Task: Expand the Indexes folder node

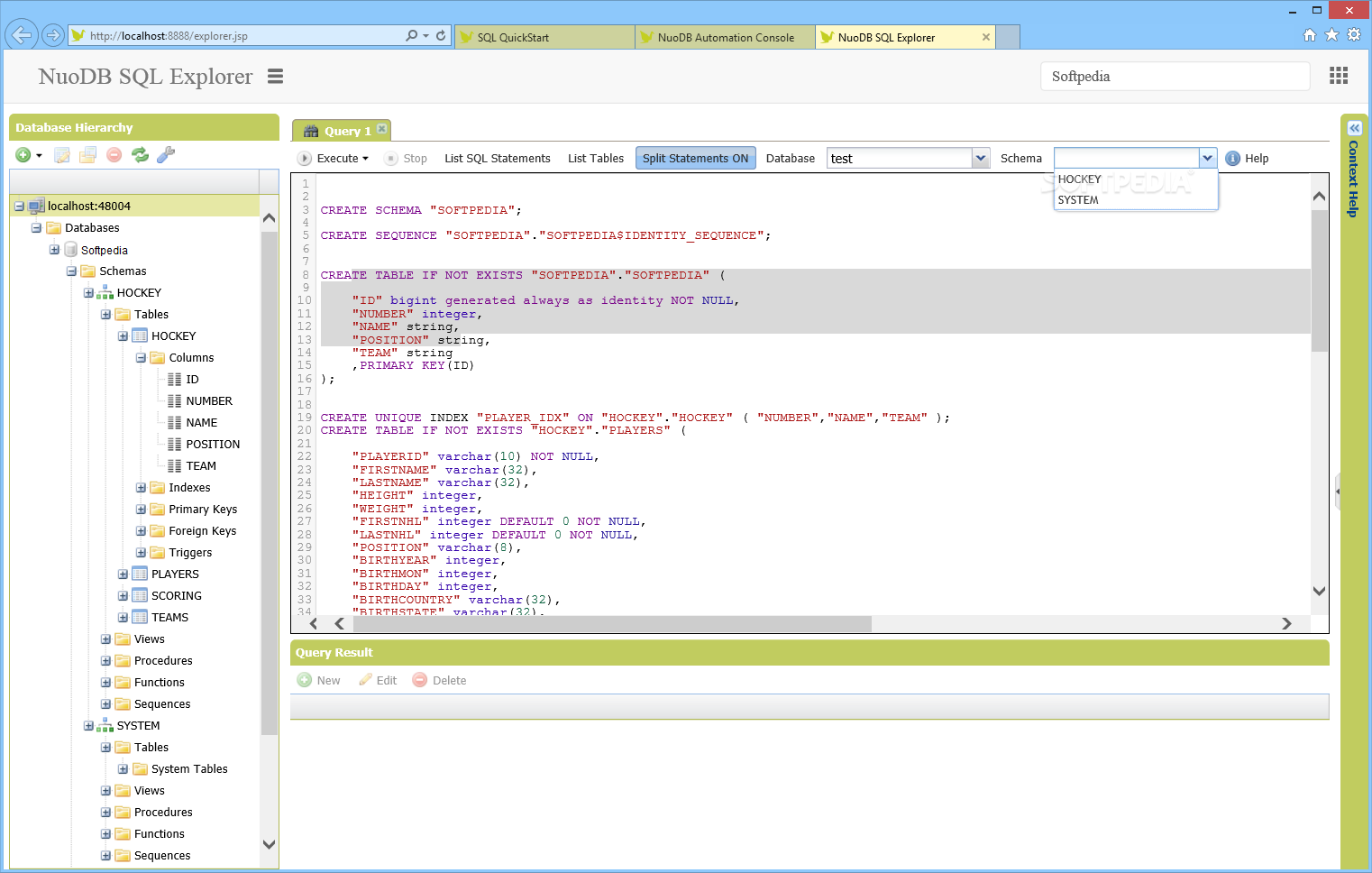Action: [x=141, y=488]
